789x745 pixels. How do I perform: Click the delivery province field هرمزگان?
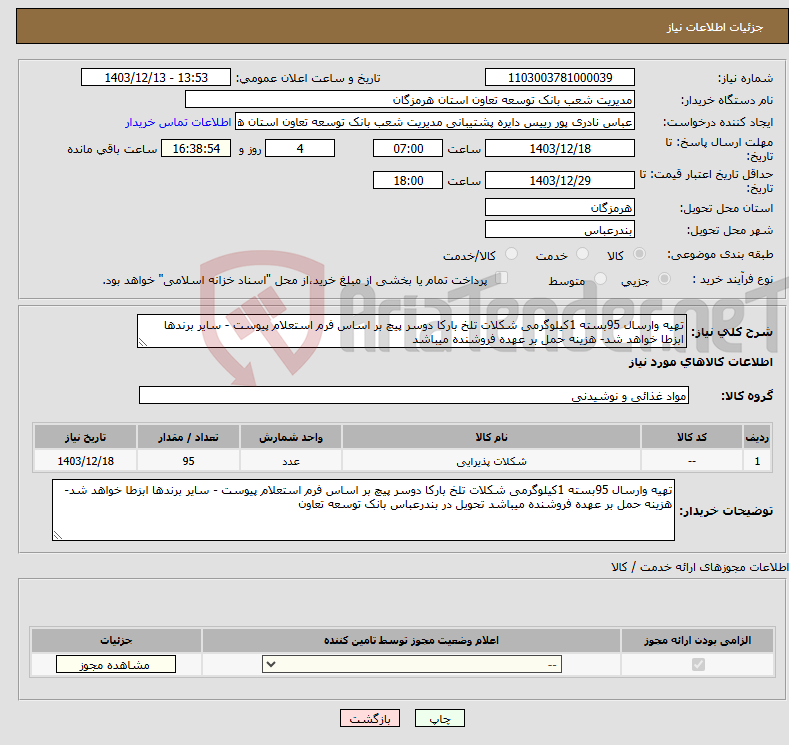(x=560, y=207)
